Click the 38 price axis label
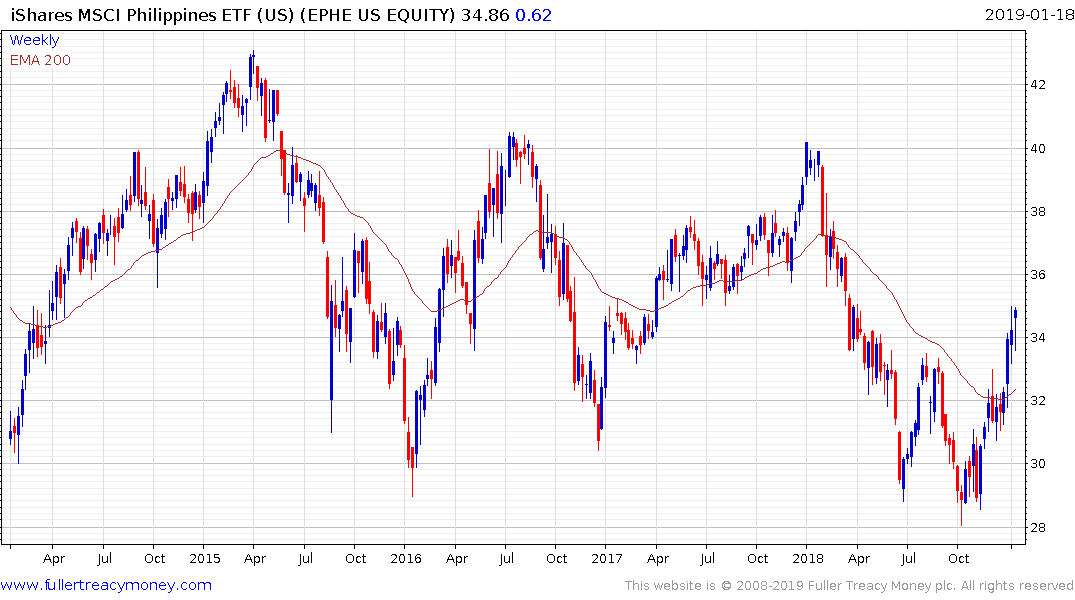Screen dimensions: 1075x600 [1038, 211]
